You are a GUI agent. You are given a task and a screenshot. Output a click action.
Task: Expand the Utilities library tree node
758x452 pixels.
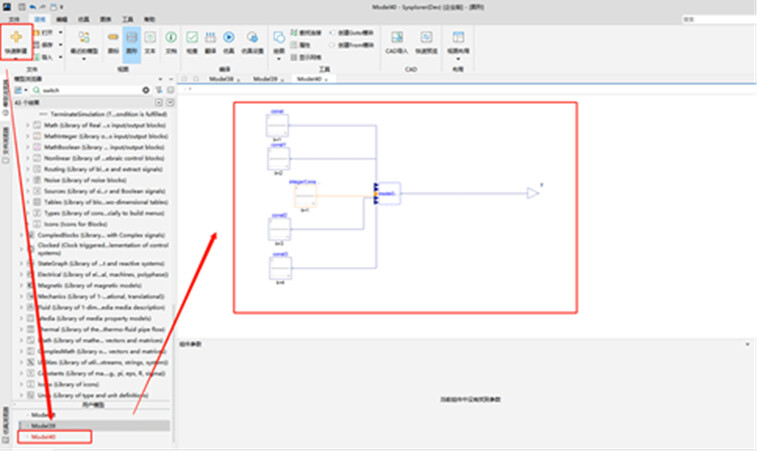[x=22, y=362]
